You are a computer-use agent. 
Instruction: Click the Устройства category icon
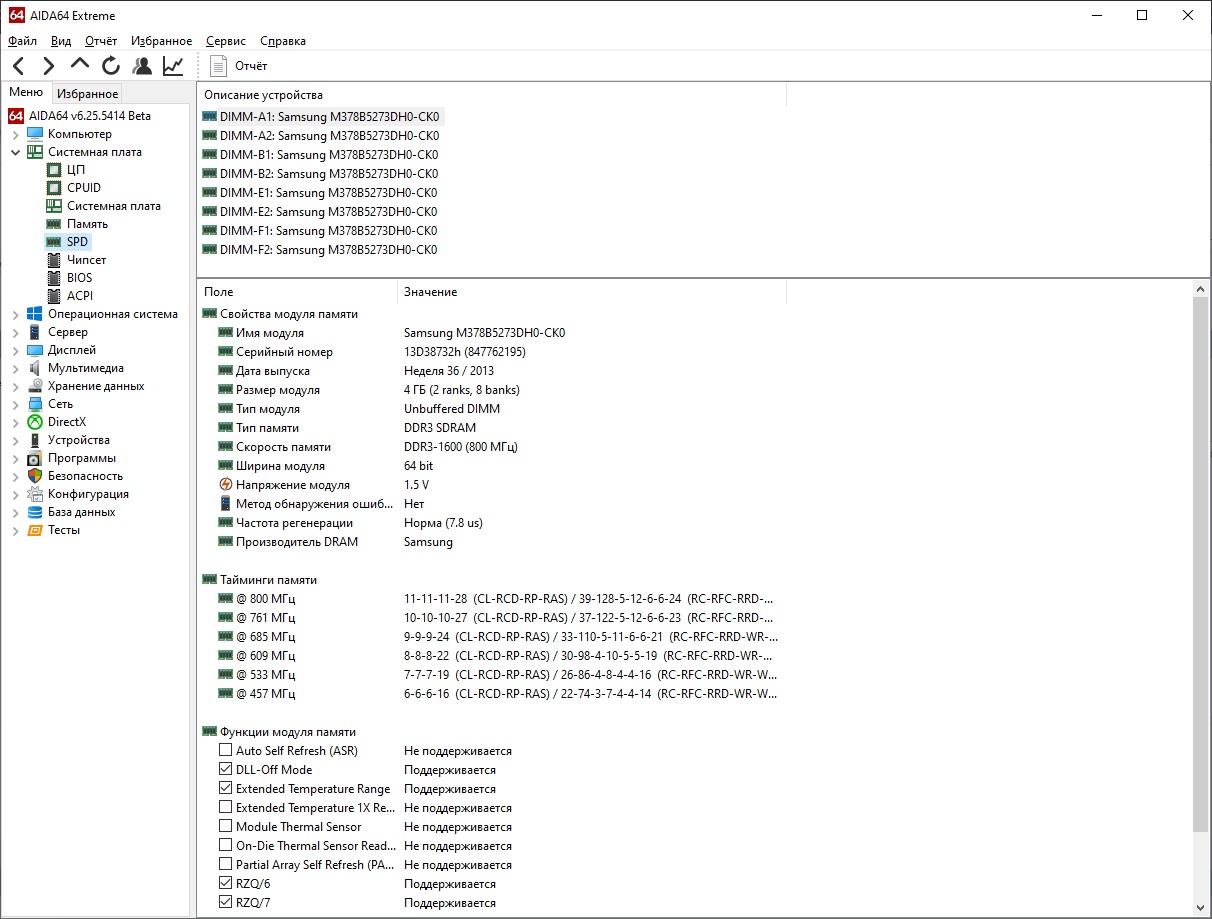[x=35, y=440]
